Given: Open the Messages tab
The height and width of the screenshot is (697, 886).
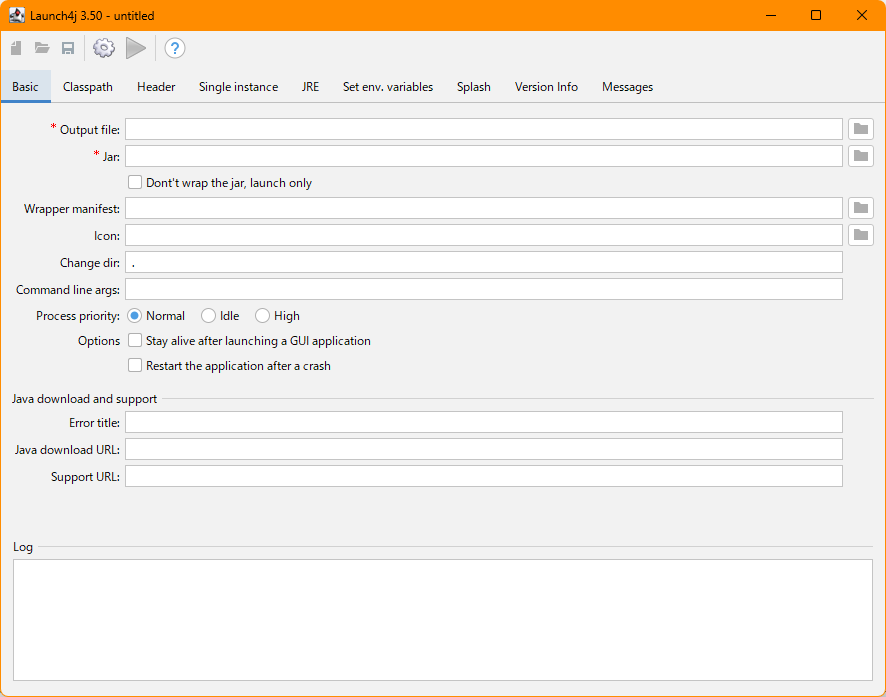Looking at the screenshot, I should point(627,86).
